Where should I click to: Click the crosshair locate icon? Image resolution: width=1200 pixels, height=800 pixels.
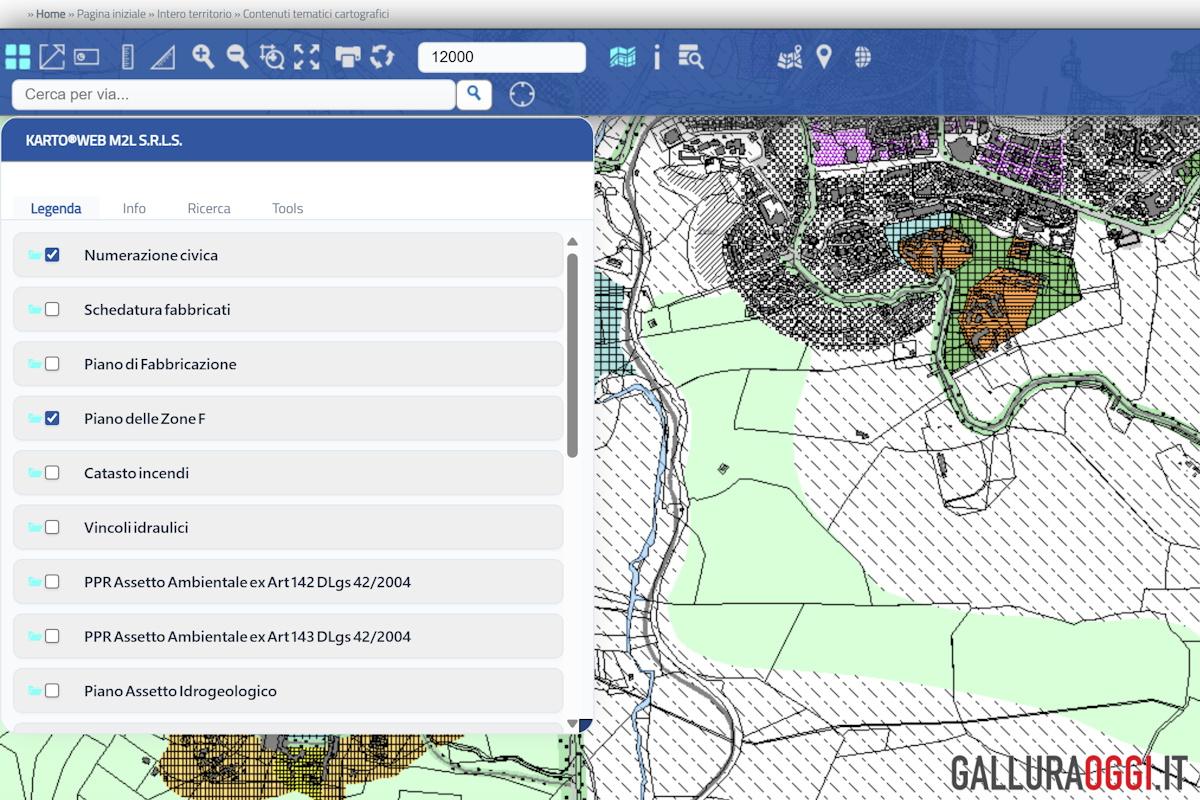click(x=522, y=94)
